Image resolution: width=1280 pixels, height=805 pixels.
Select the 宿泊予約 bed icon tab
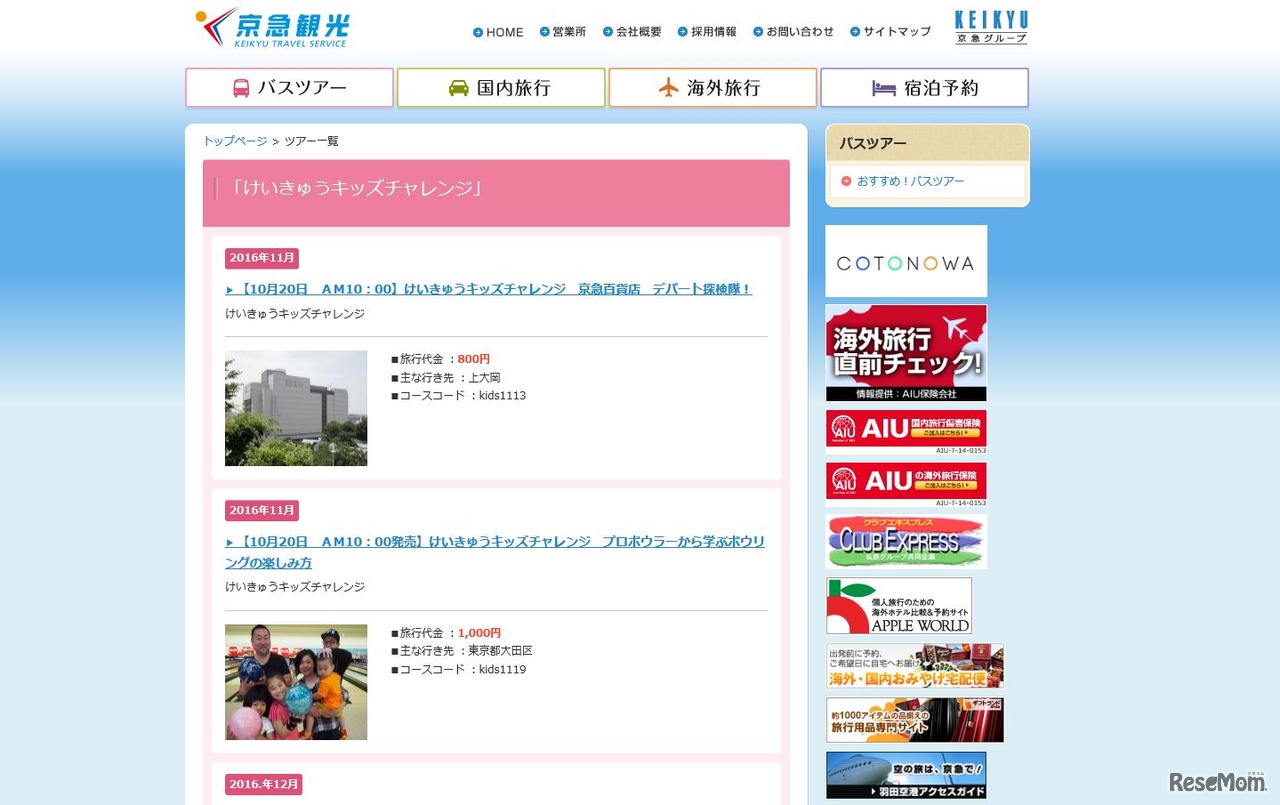point(924,88)
